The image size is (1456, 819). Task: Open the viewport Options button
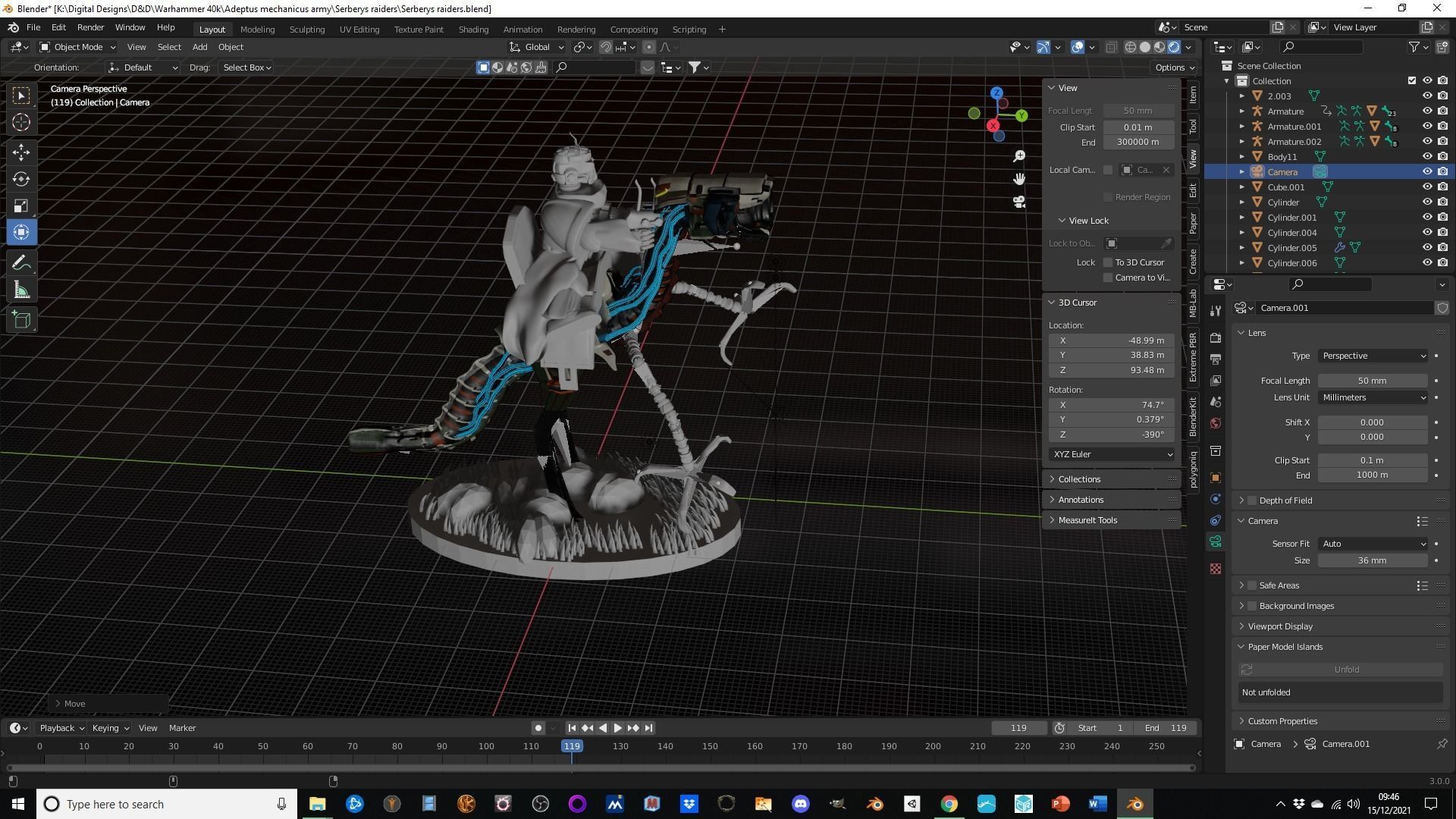click(x=1174, y=67)
